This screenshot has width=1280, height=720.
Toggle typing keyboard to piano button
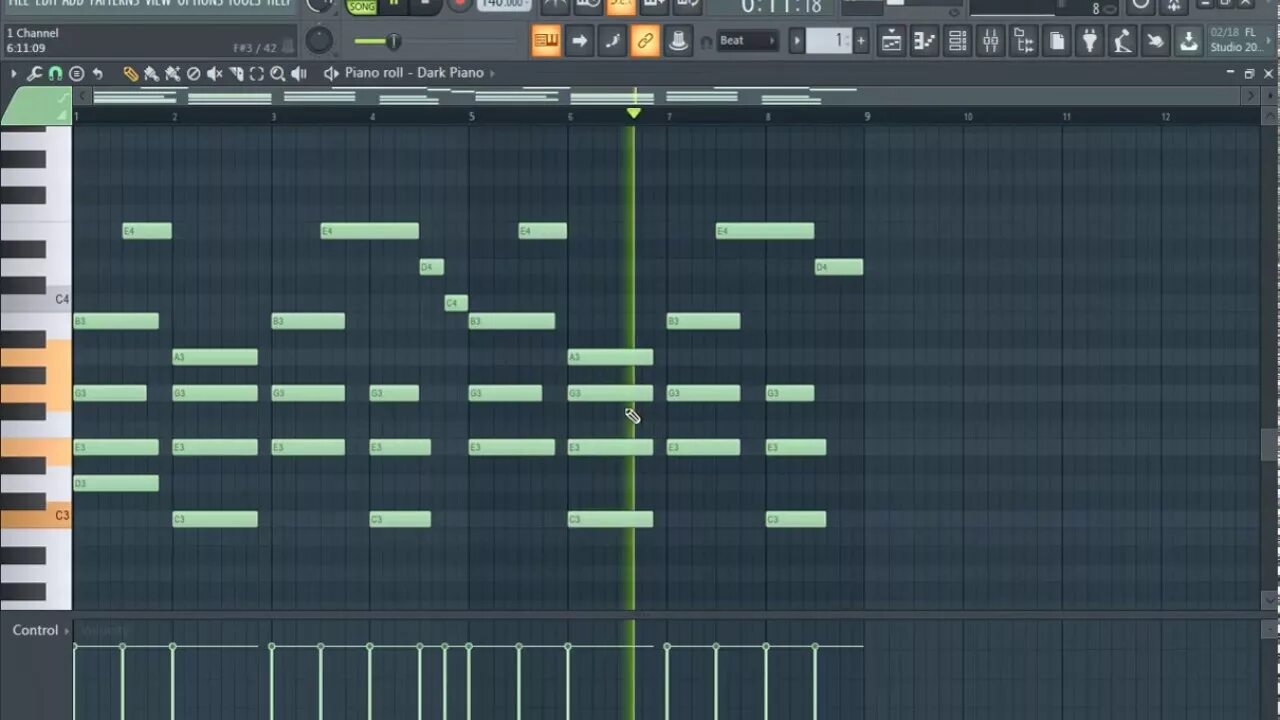coord(546,41)
